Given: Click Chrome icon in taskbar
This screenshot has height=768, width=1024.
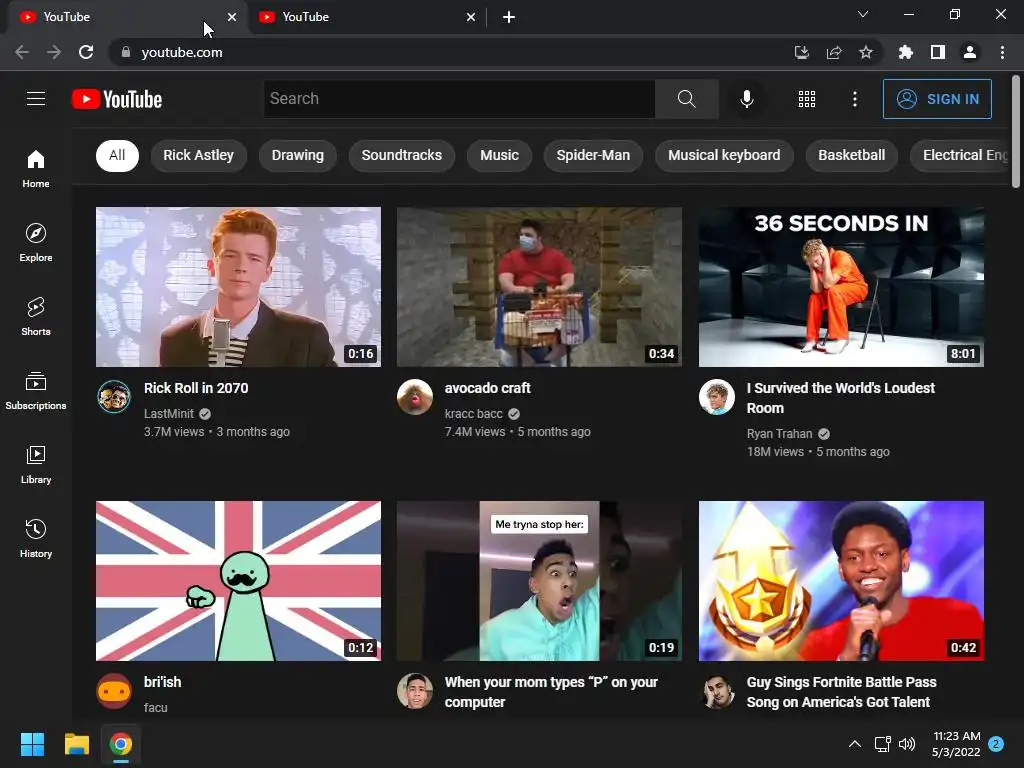Looking at the screenshot, I should [121, 744].
